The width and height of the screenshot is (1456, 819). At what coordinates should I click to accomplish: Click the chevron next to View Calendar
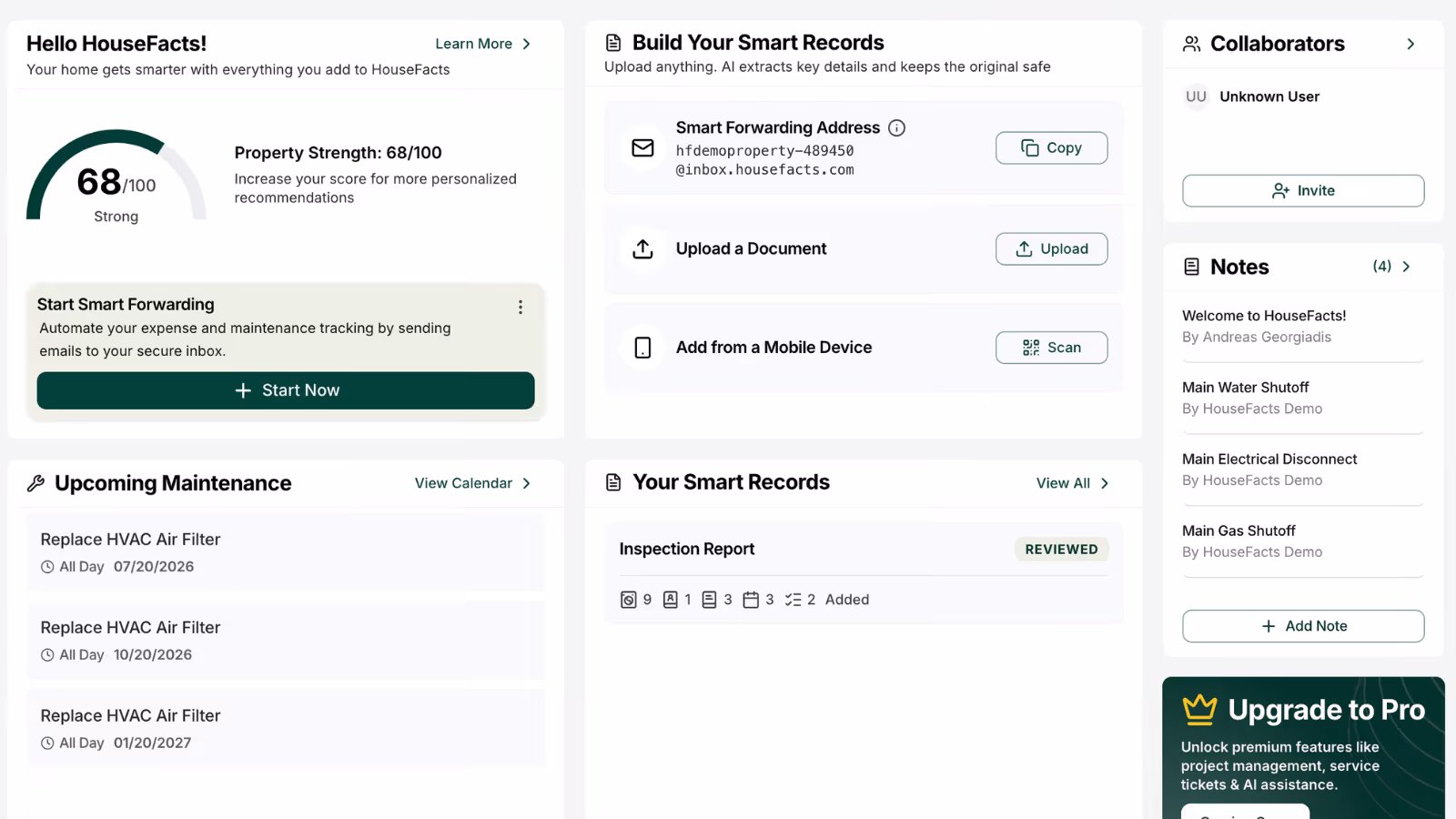point(527,483)
